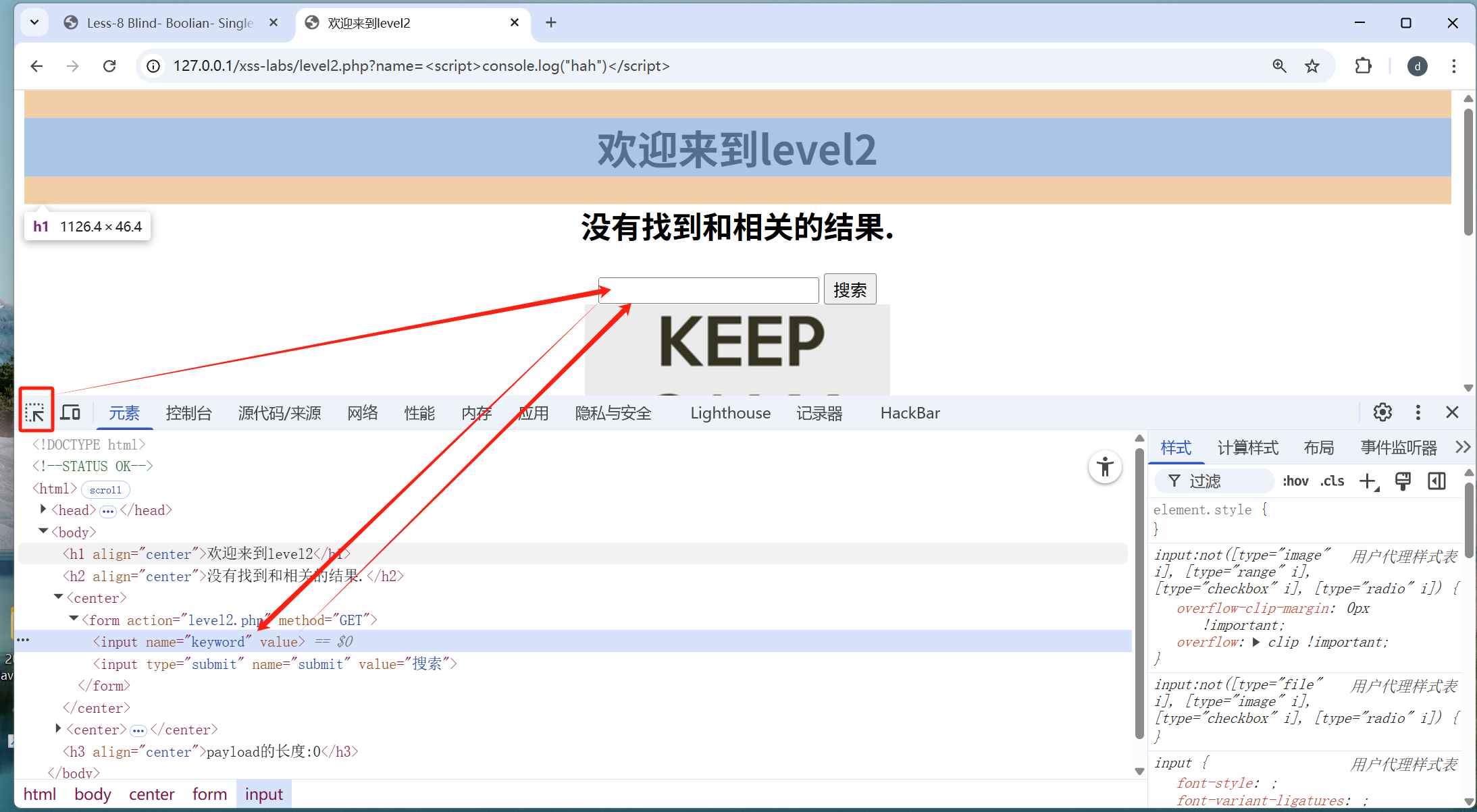Switch to the 控制台 console tab

tap(188, 413)
